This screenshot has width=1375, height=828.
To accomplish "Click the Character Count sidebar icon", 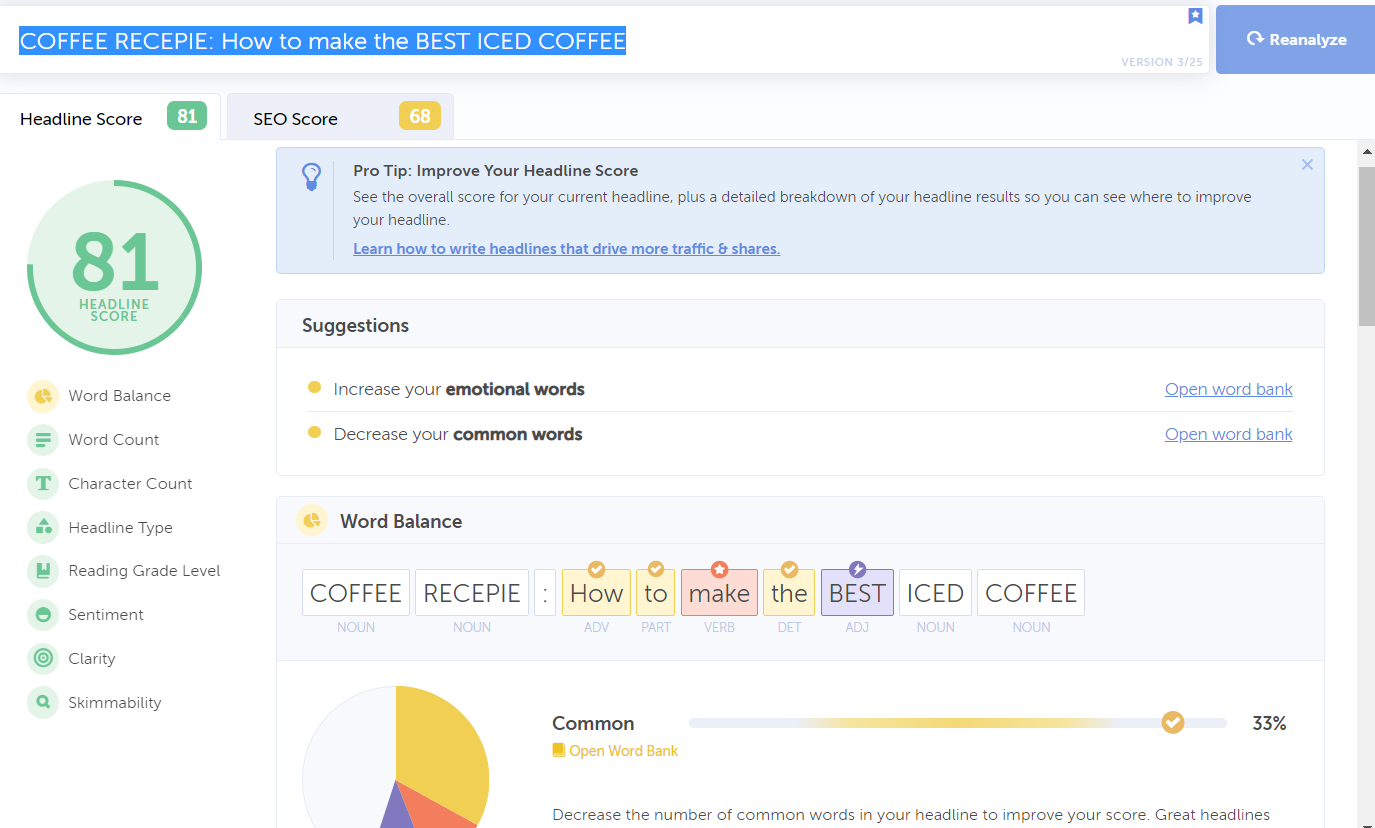I will coord(43,484).
